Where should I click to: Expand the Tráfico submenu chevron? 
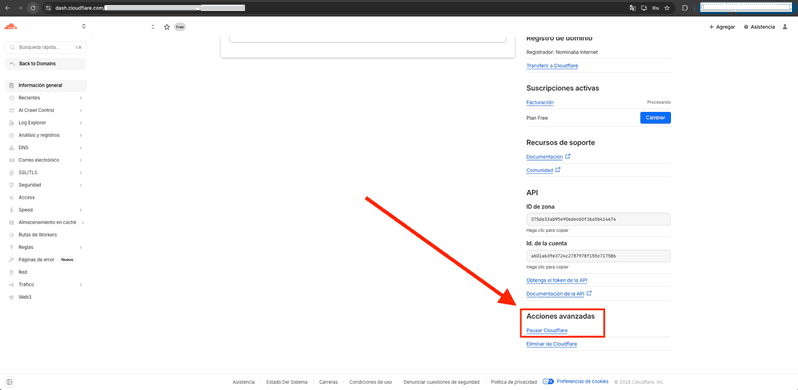click(x=81, y=285)
